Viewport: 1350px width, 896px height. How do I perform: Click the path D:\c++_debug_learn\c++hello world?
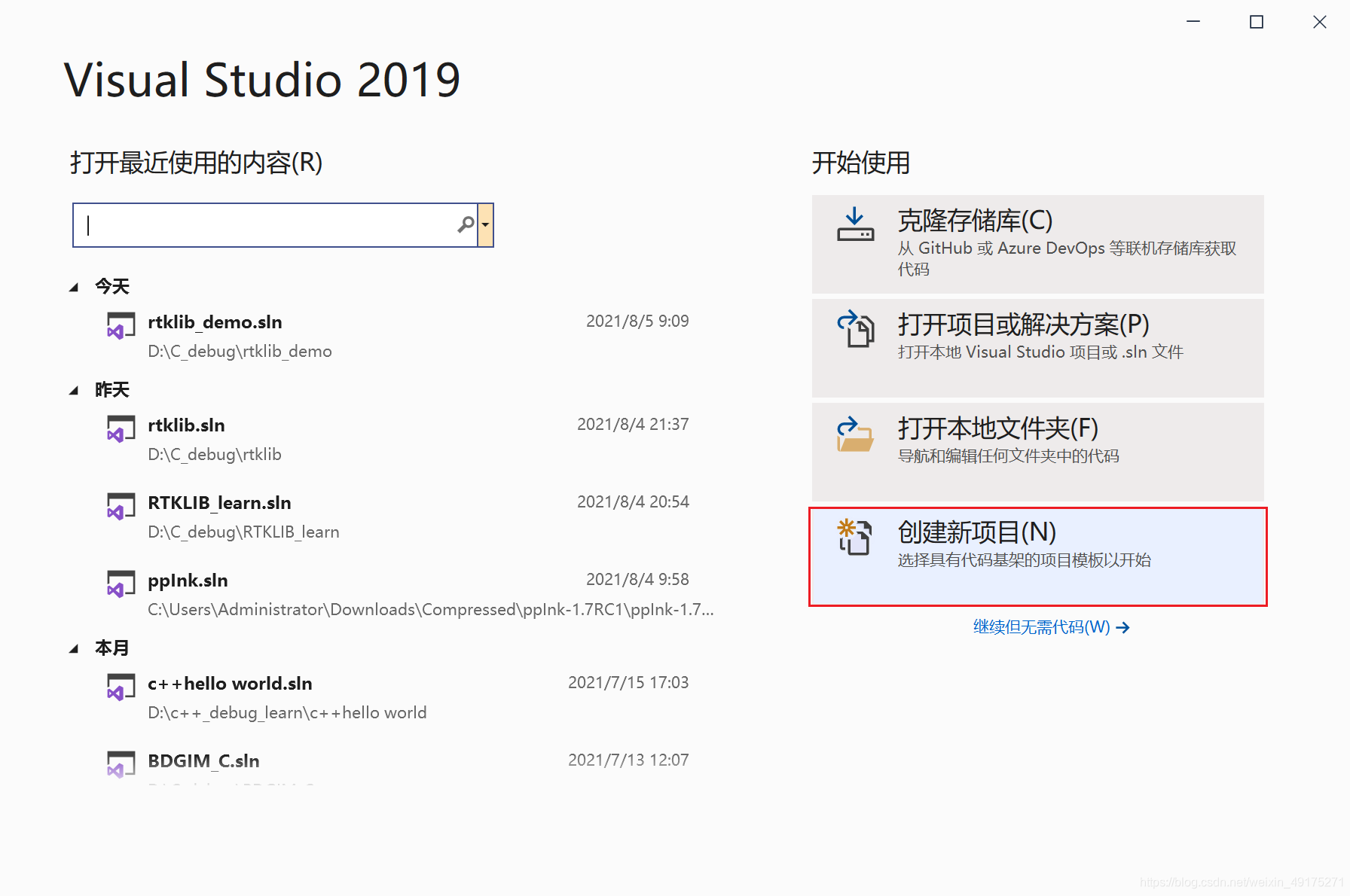click(x=287, y=713)
